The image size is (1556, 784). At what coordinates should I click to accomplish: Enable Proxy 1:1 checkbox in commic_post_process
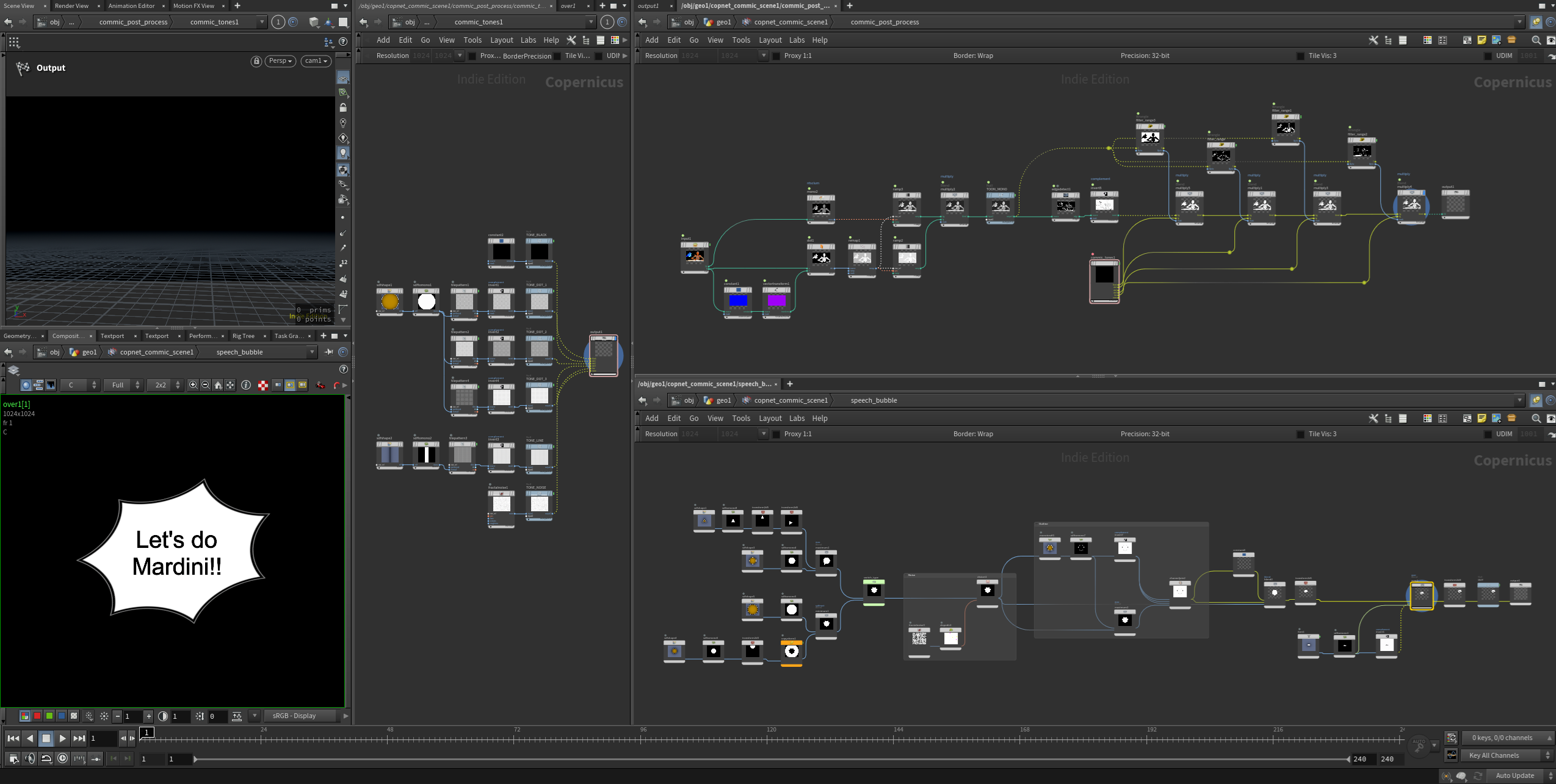(776, 56)
